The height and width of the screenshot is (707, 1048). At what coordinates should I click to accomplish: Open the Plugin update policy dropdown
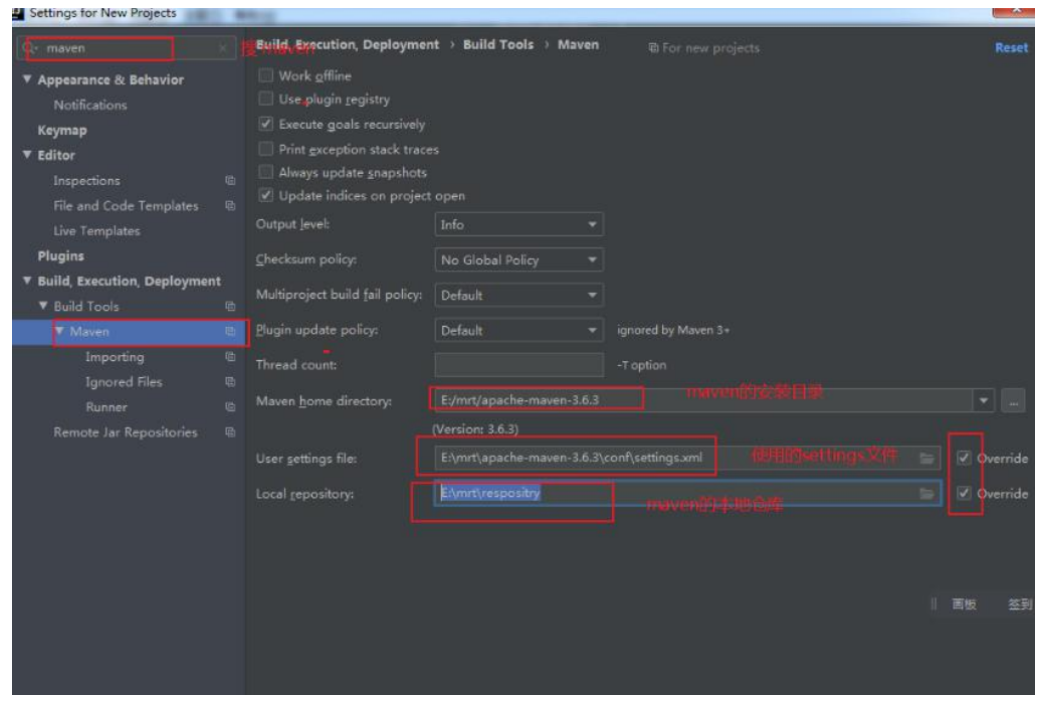pyautogui.click(x=519, y=330)
